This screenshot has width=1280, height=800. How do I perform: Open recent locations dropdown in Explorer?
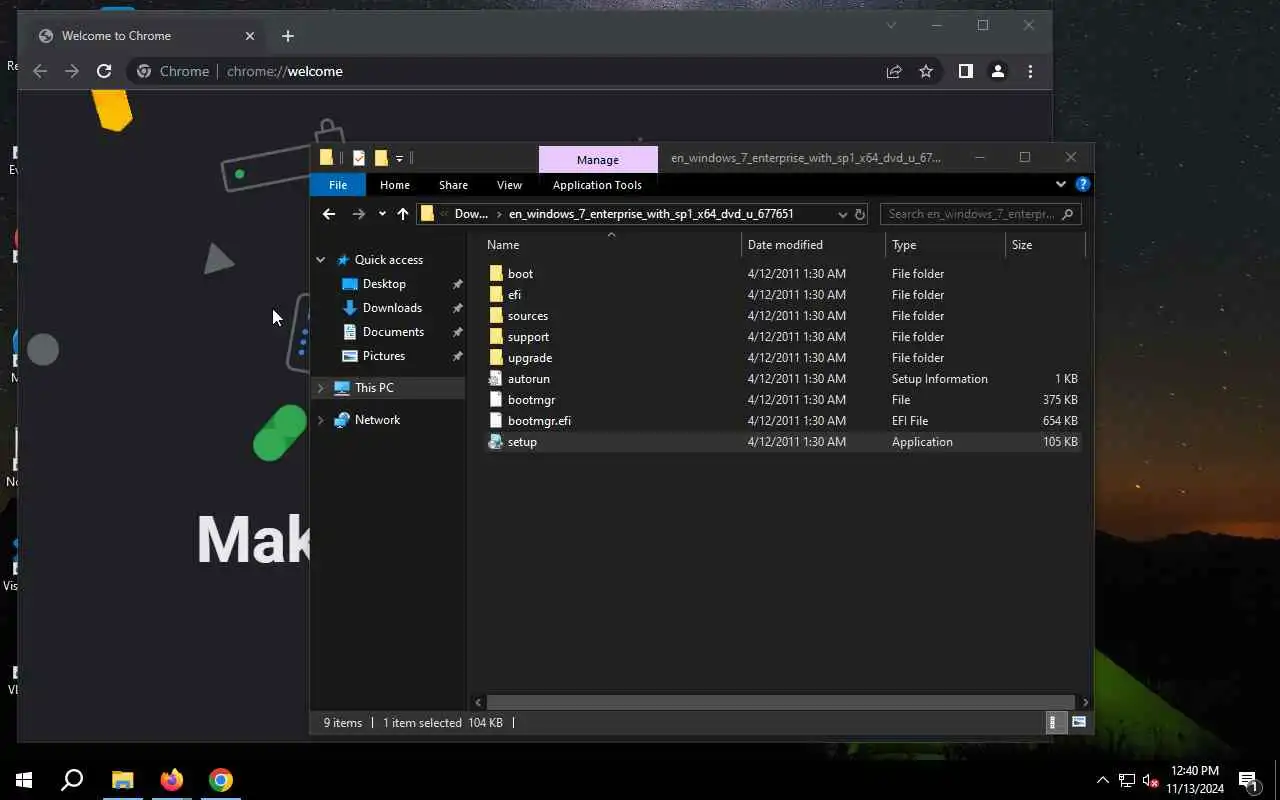tap(382, 214)
